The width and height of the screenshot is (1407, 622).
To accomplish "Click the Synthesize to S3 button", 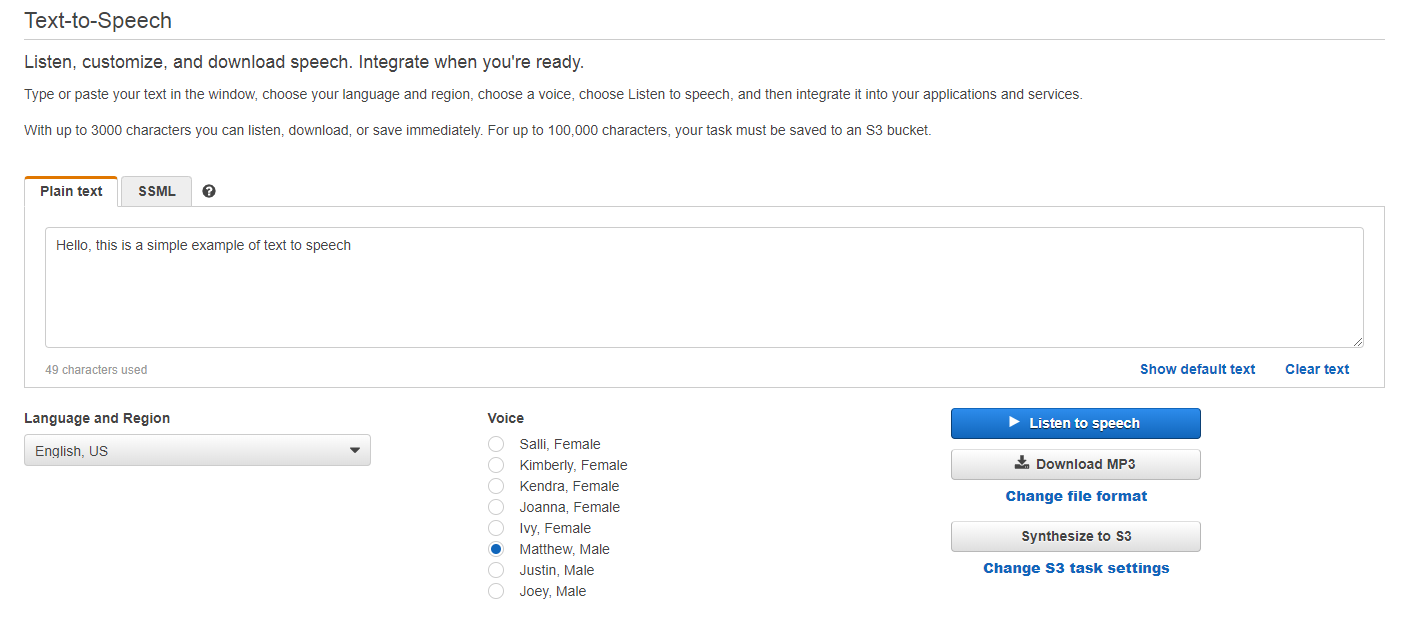I will [x=1075, y=536].
